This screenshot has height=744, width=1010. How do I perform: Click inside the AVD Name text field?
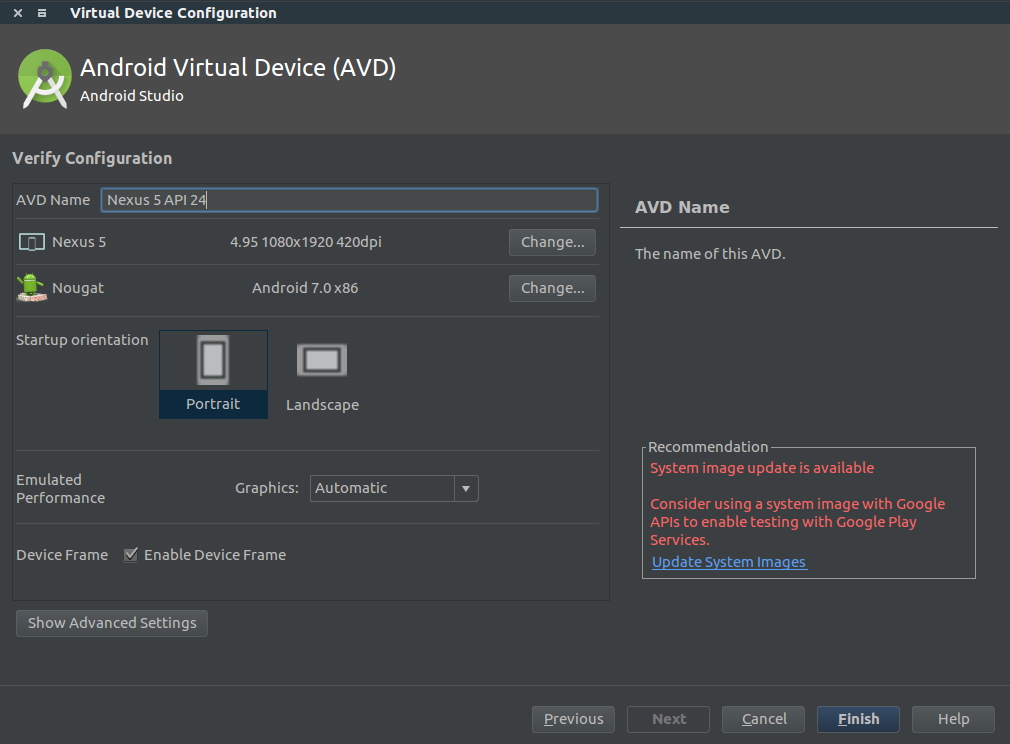(348, 200)
